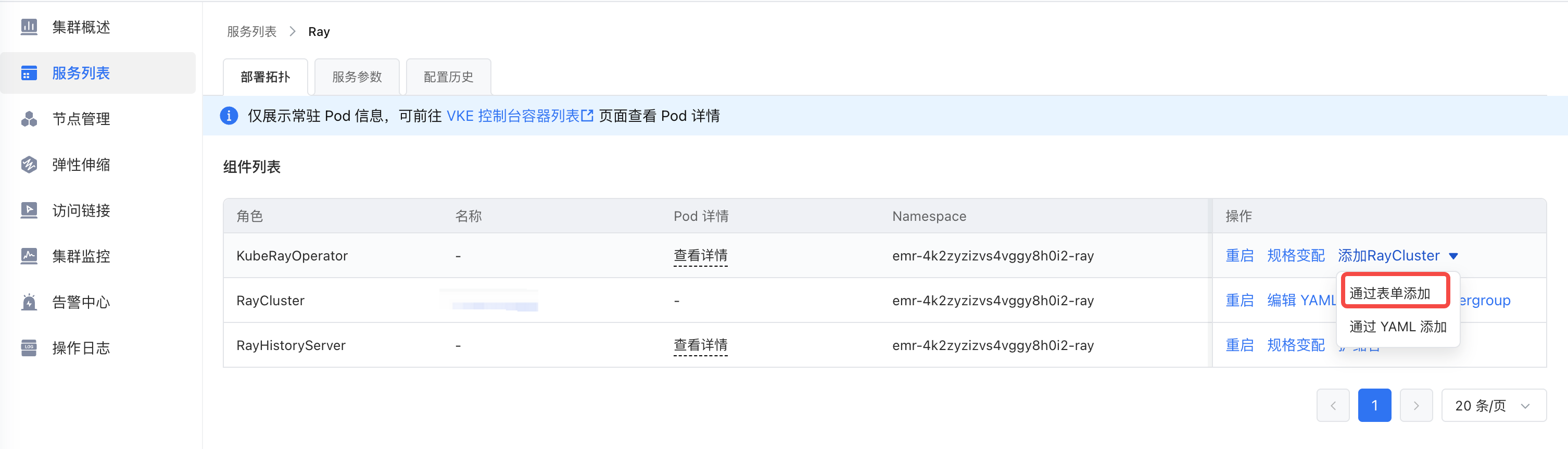Viewport: 1568px width, 449px height.
Task: Select page 1 in pagination
Action: coord(1374,406)
